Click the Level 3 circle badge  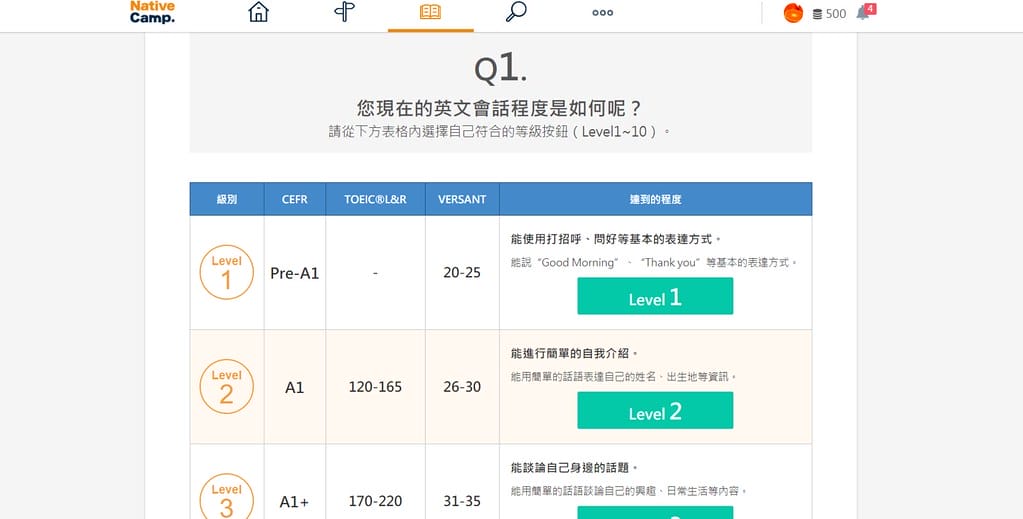(x=226, y=496)
